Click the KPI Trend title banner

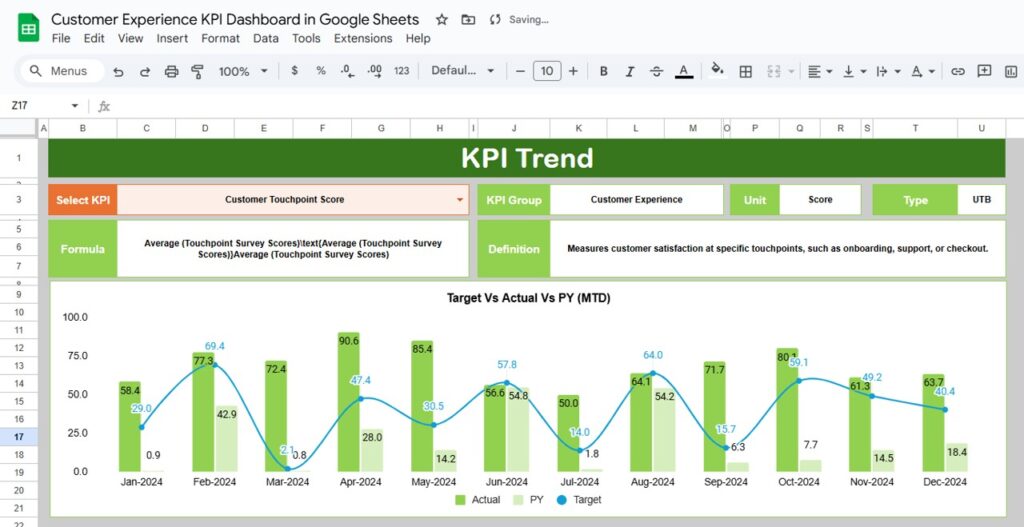(x=526, y=158)
